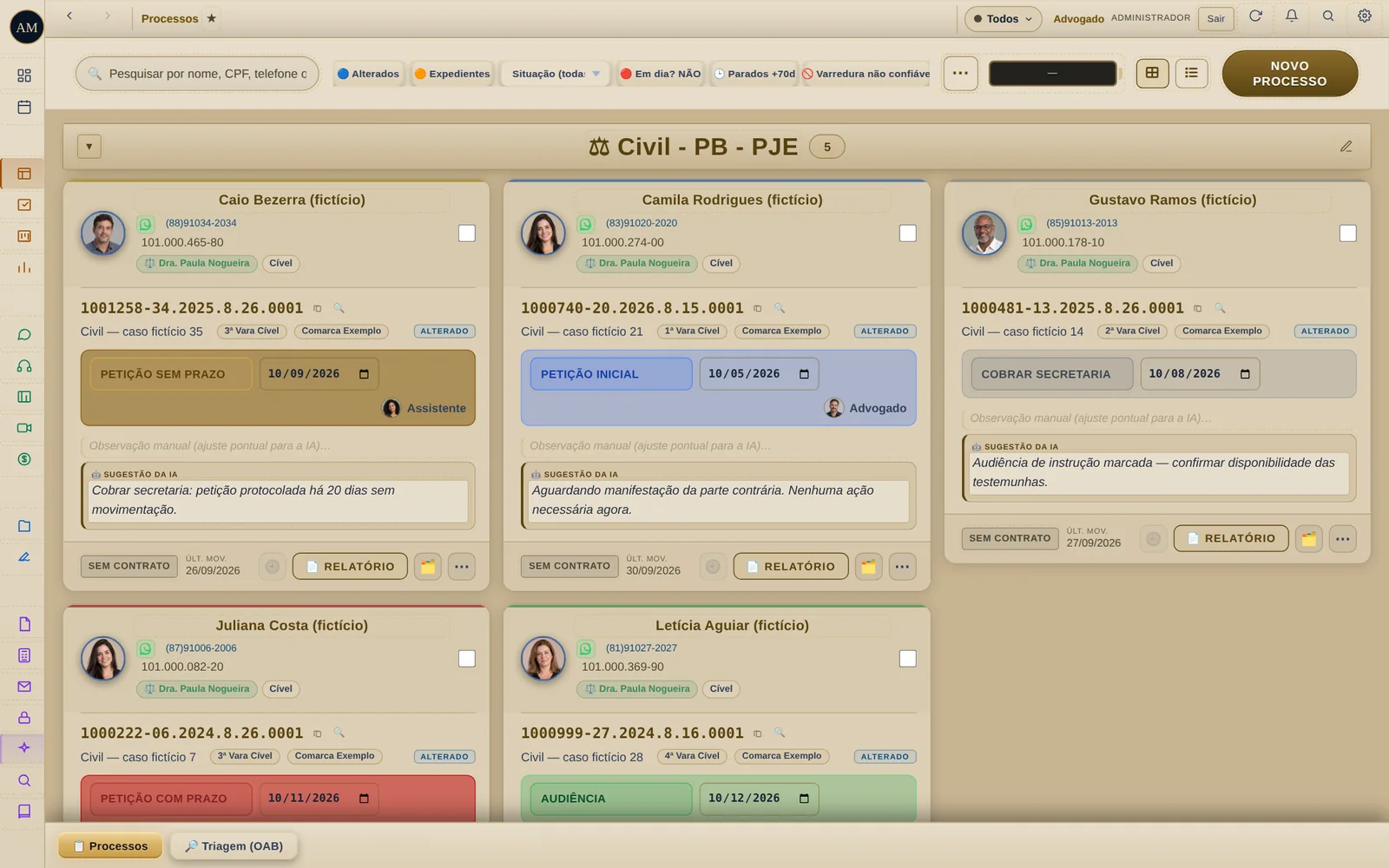Favorite Processos with the star icon
1389x868 pixels.
pos(211,18)
